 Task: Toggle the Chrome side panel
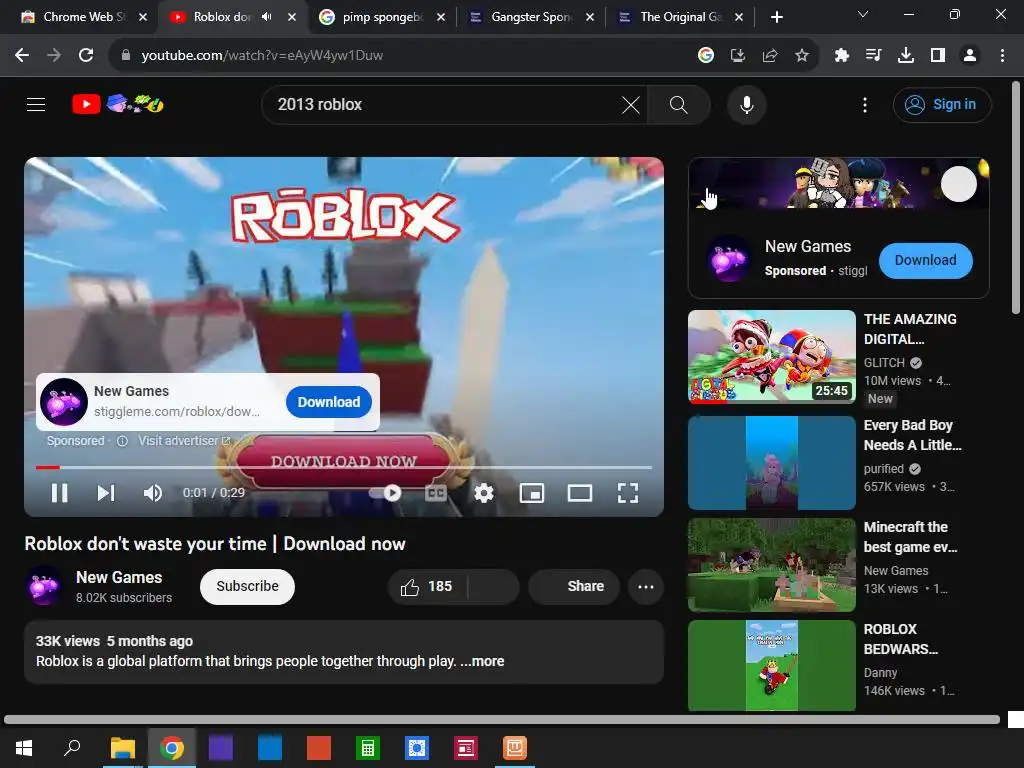[x=938, y=56]
